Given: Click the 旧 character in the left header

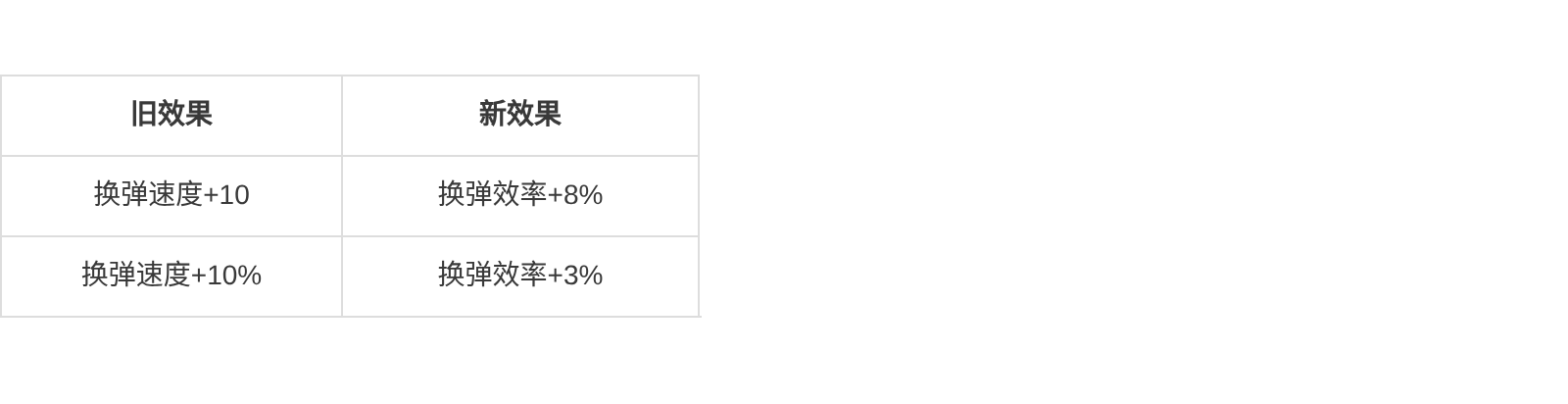Looking at the screenshot, I should (x=144, y=115).
